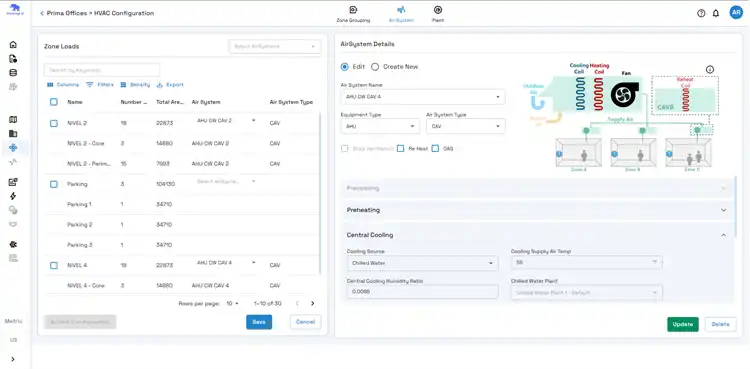Image resolution: width=750 pixels, height=369 pixels.
Task: Click Central Cooling Humidity Ratio field
Action: pyautogui.click(x=422, y=292)
